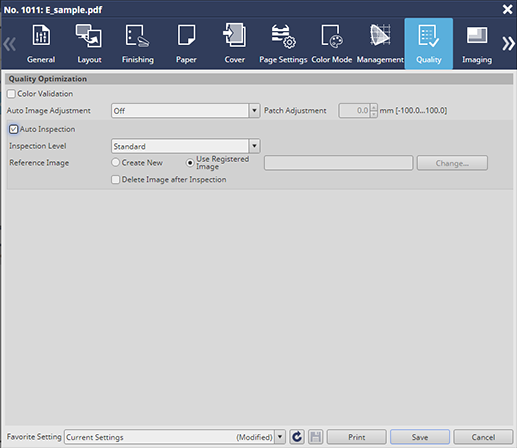Select the Finishing stapler icon
517x448 pixels.
click(137, 36)
